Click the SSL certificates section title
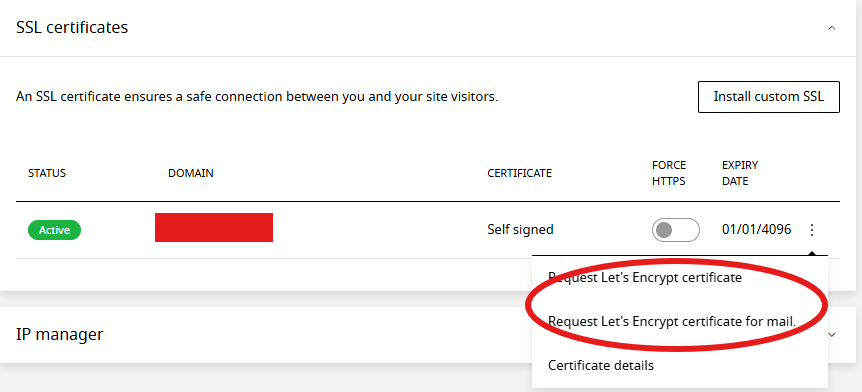This screenshot has width=862, height=392. point(72,27)
